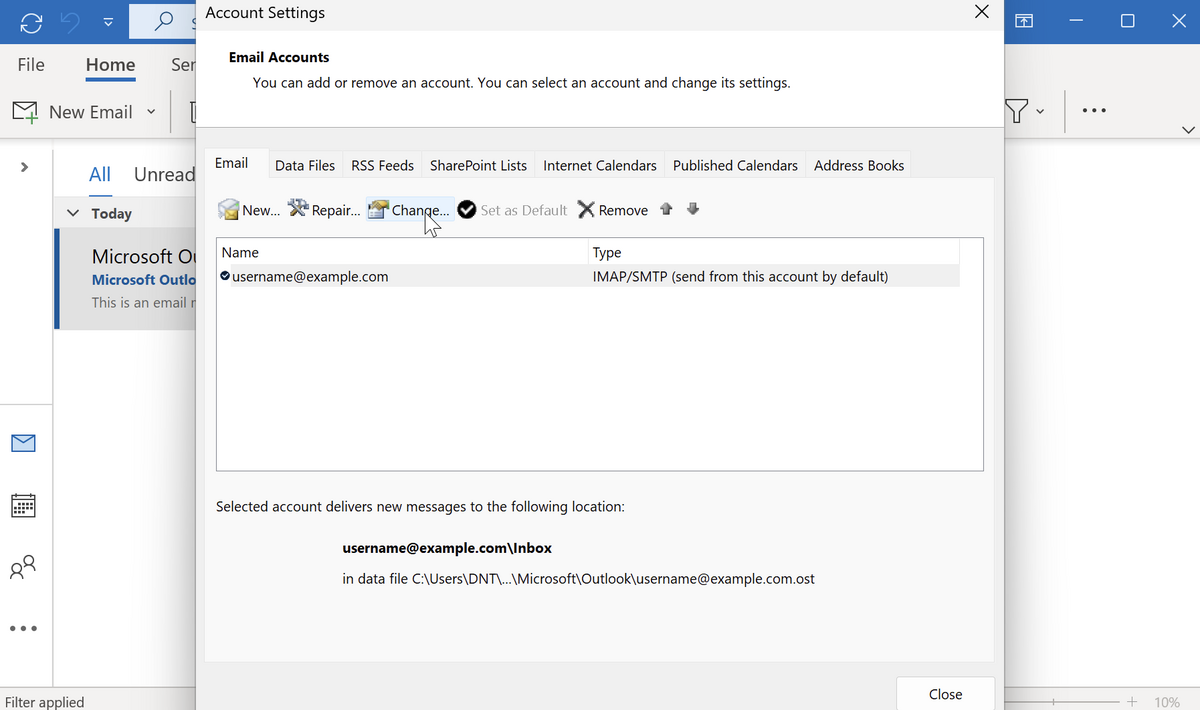Image resolution: width=1200 pixels, height=710 pixels.
Task: Collapse the ribbon with the chevron
Action: pyautogui.click(x=1188, y=129)
